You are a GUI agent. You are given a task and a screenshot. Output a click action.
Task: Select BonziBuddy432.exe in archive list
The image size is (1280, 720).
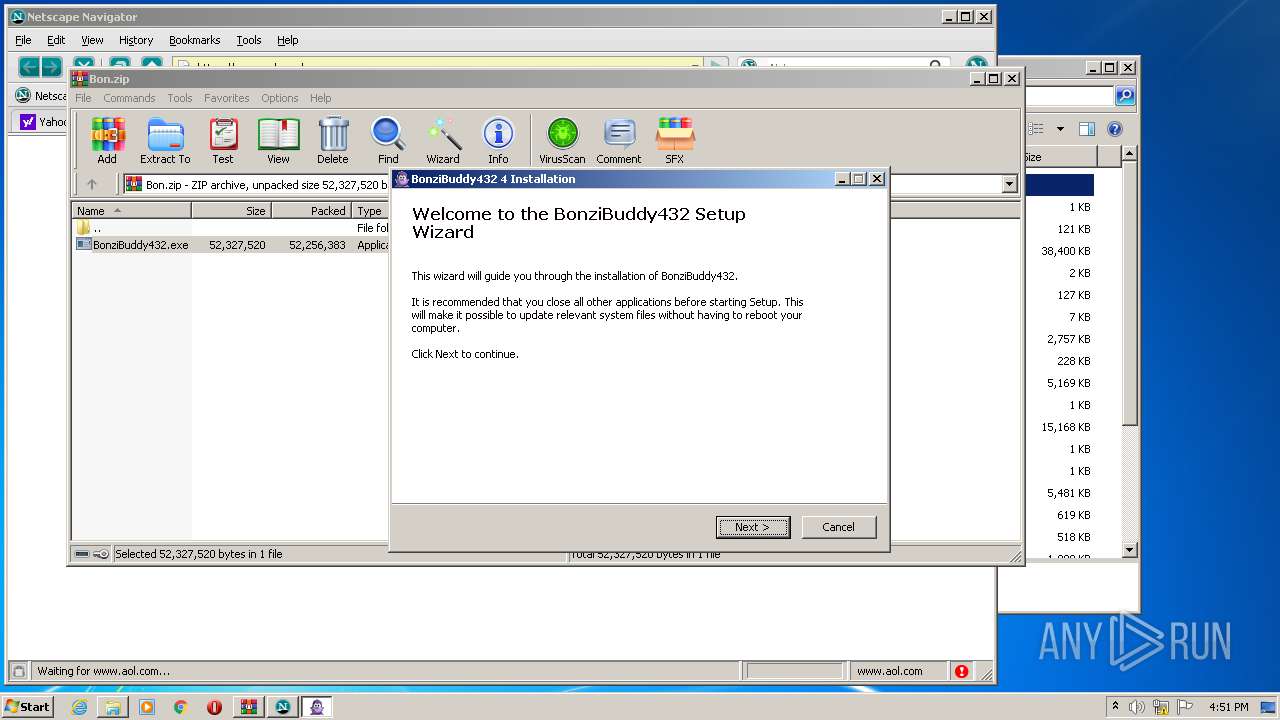(140, 245)
